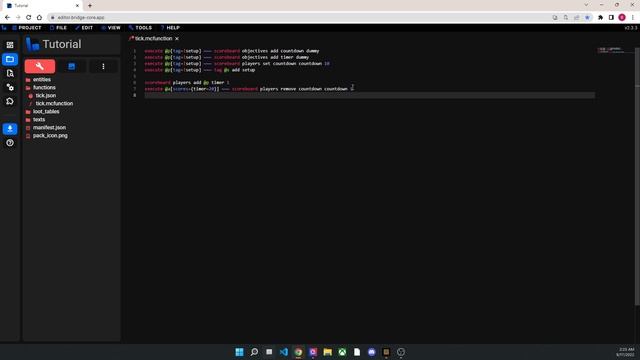Open File Explorer from taskbar
The height and width of the screenshot is (360, 640).
[x=327, y=352]
